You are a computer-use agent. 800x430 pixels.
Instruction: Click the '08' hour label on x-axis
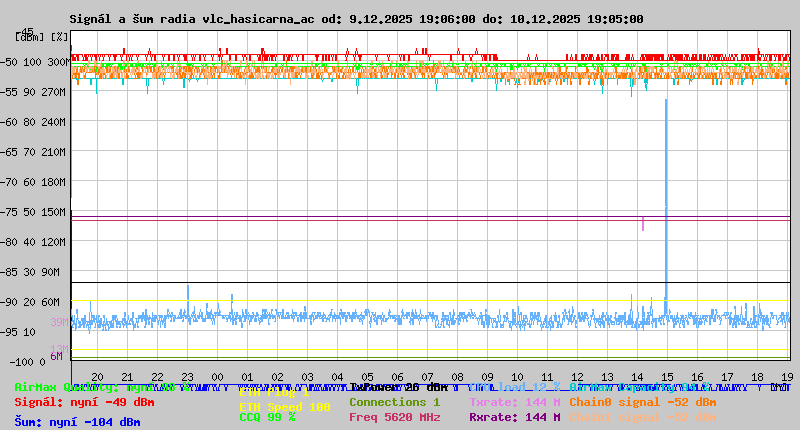457,377
